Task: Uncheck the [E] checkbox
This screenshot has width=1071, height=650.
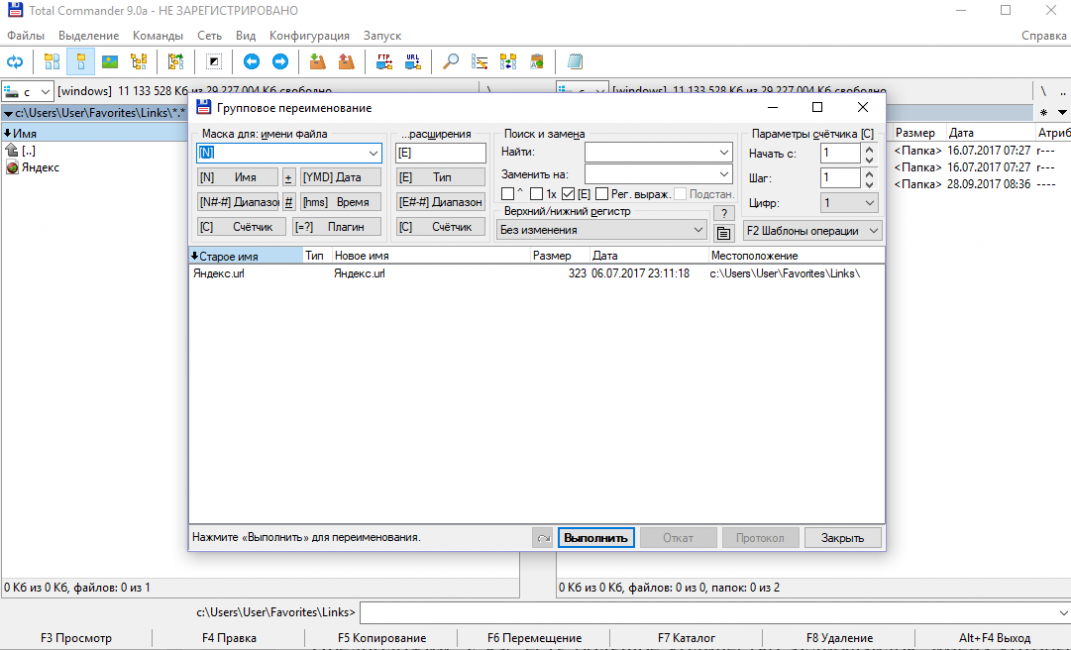Action: (568, 195)
